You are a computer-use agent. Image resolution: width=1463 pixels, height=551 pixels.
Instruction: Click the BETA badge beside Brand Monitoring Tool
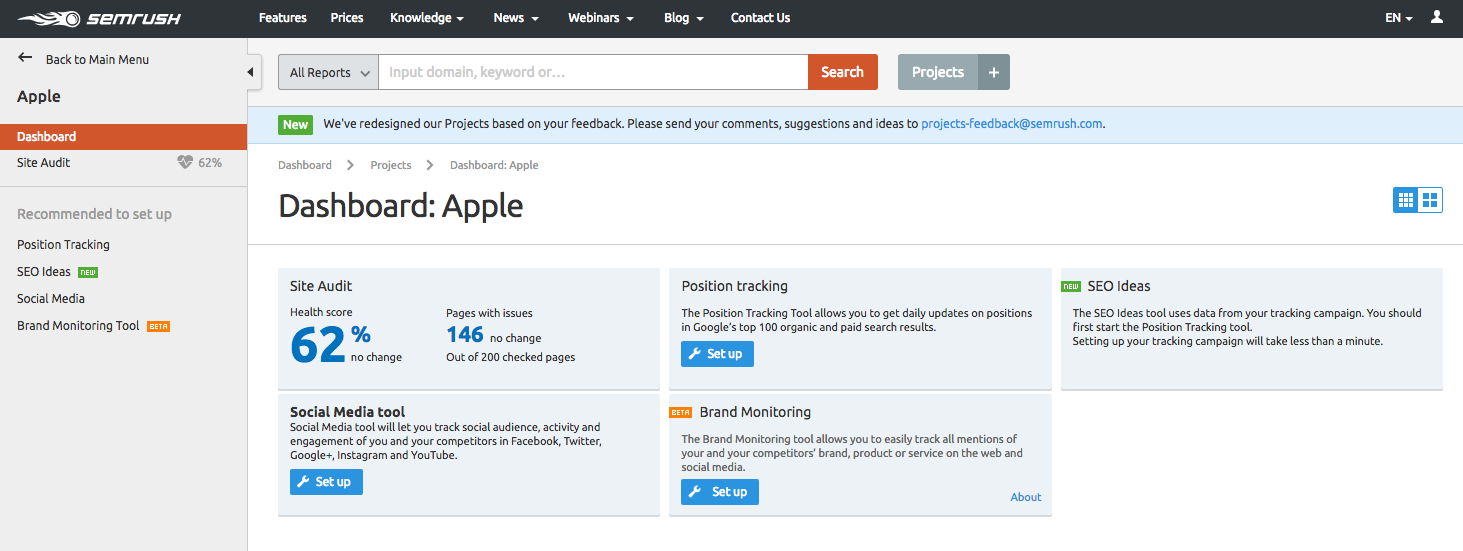point(158,326)
